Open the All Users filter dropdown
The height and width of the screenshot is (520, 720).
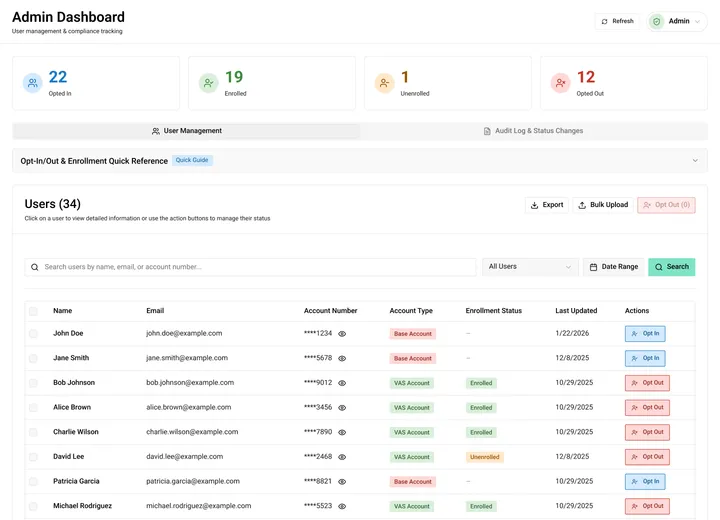point(529,267)
